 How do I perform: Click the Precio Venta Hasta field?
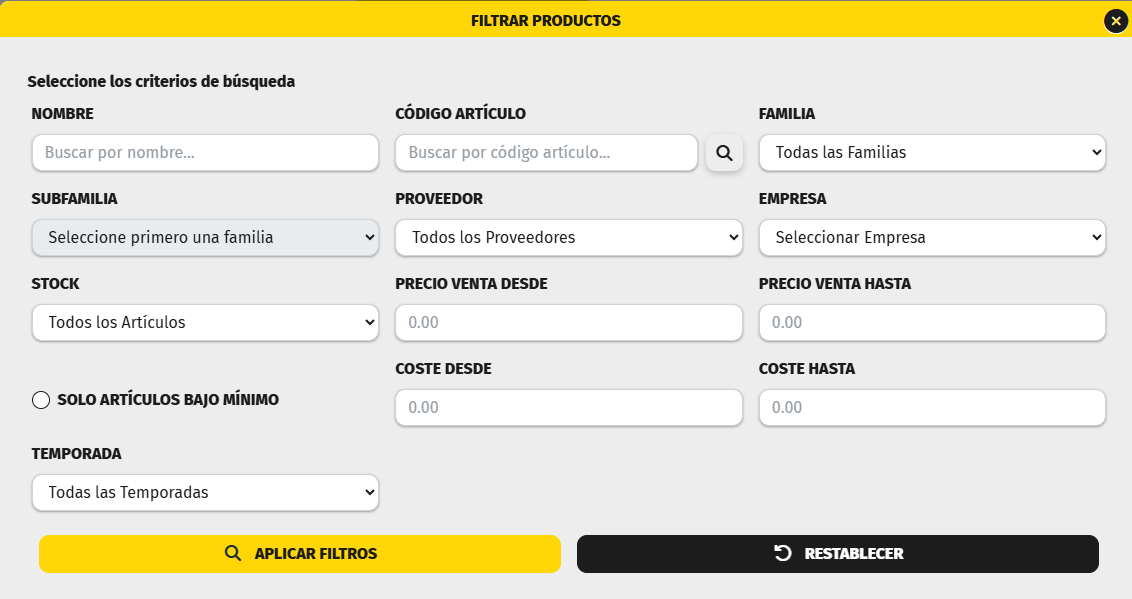[932, 323]
